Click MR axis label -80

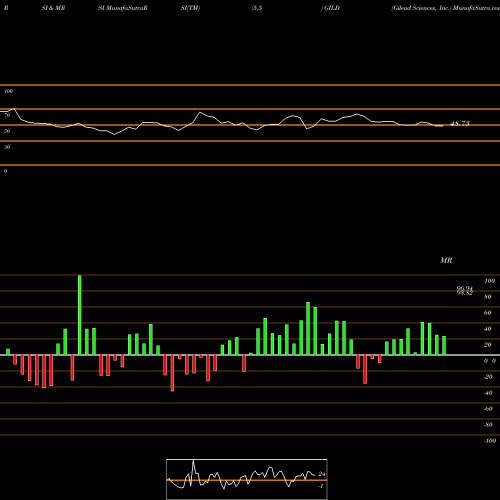coord(488,425)
